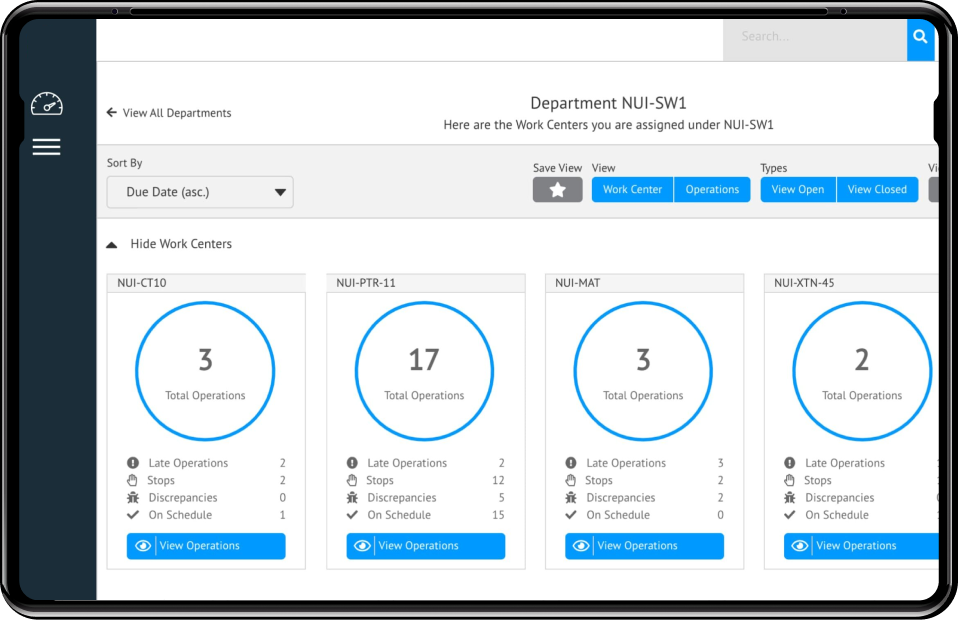This screenshot has width=958, height=620.
Task: Open the hamburger menu in sidebar
Action: [x=46, y=147]
